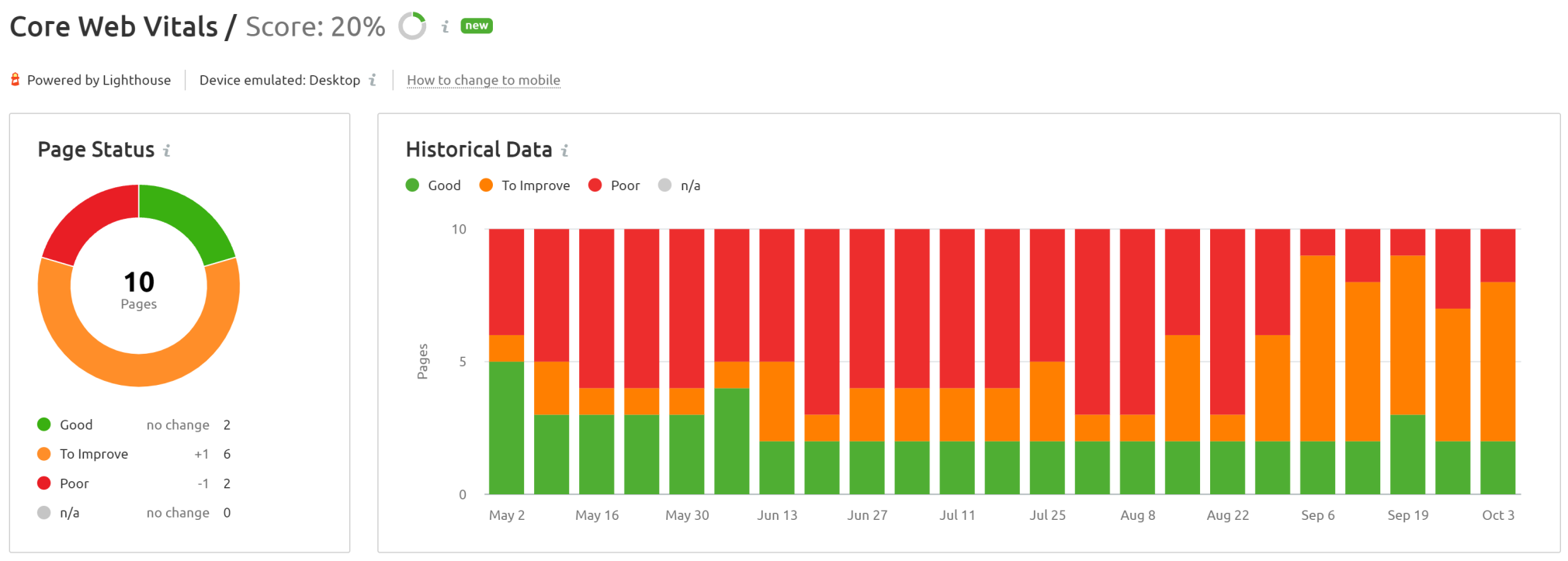The height and width of the screenshot is (561, 1568).
Task: Click the Page Status info icon
Action: (x=167, y=151)
